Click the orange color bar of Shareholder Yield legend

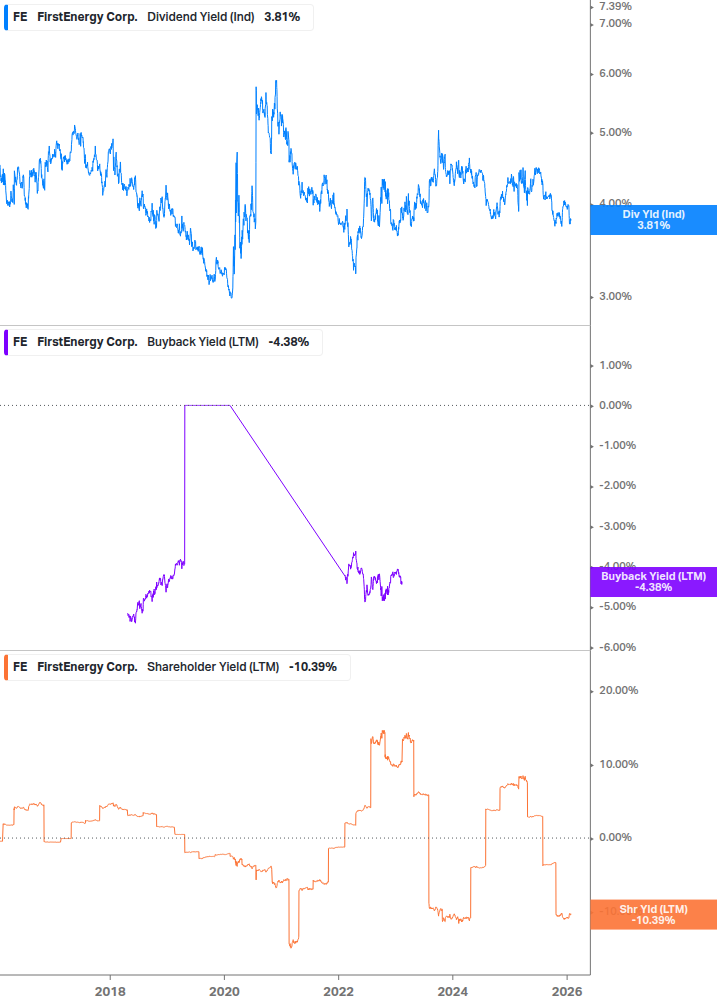click(6, 667)
